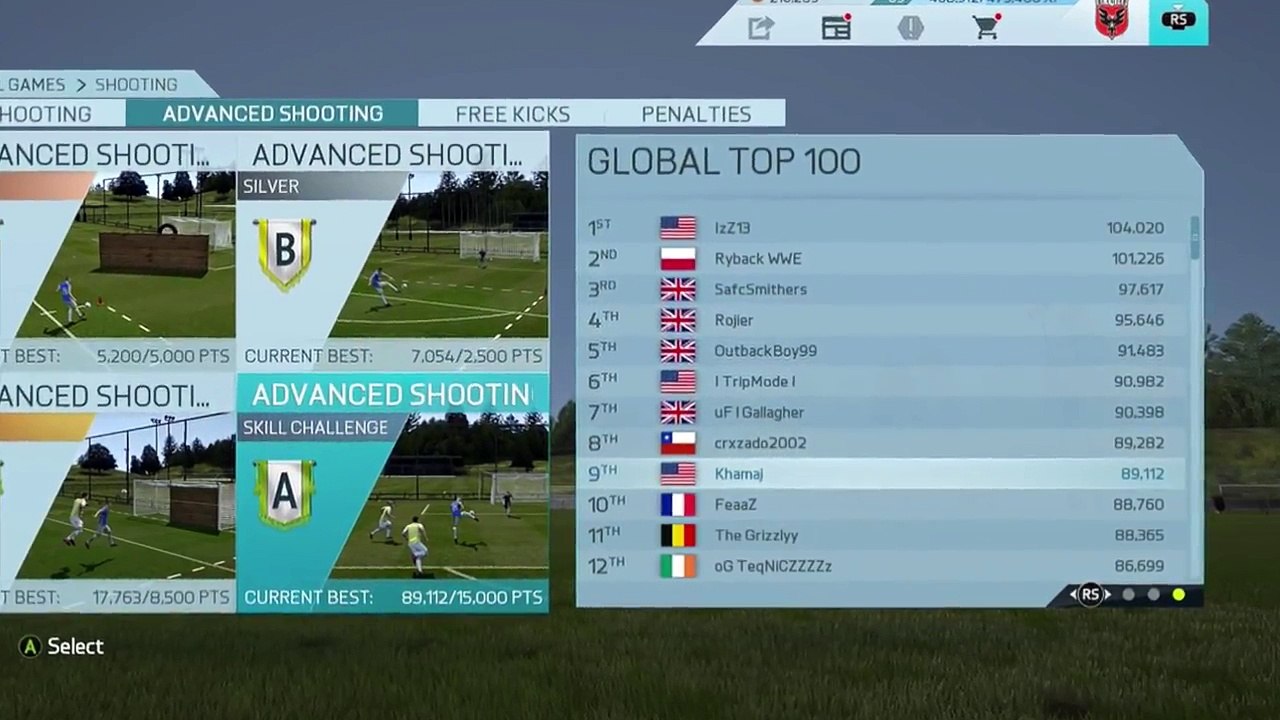Select player name SafcSmithers
This screenshot has width=1280, height=720.
pos(760,290)
